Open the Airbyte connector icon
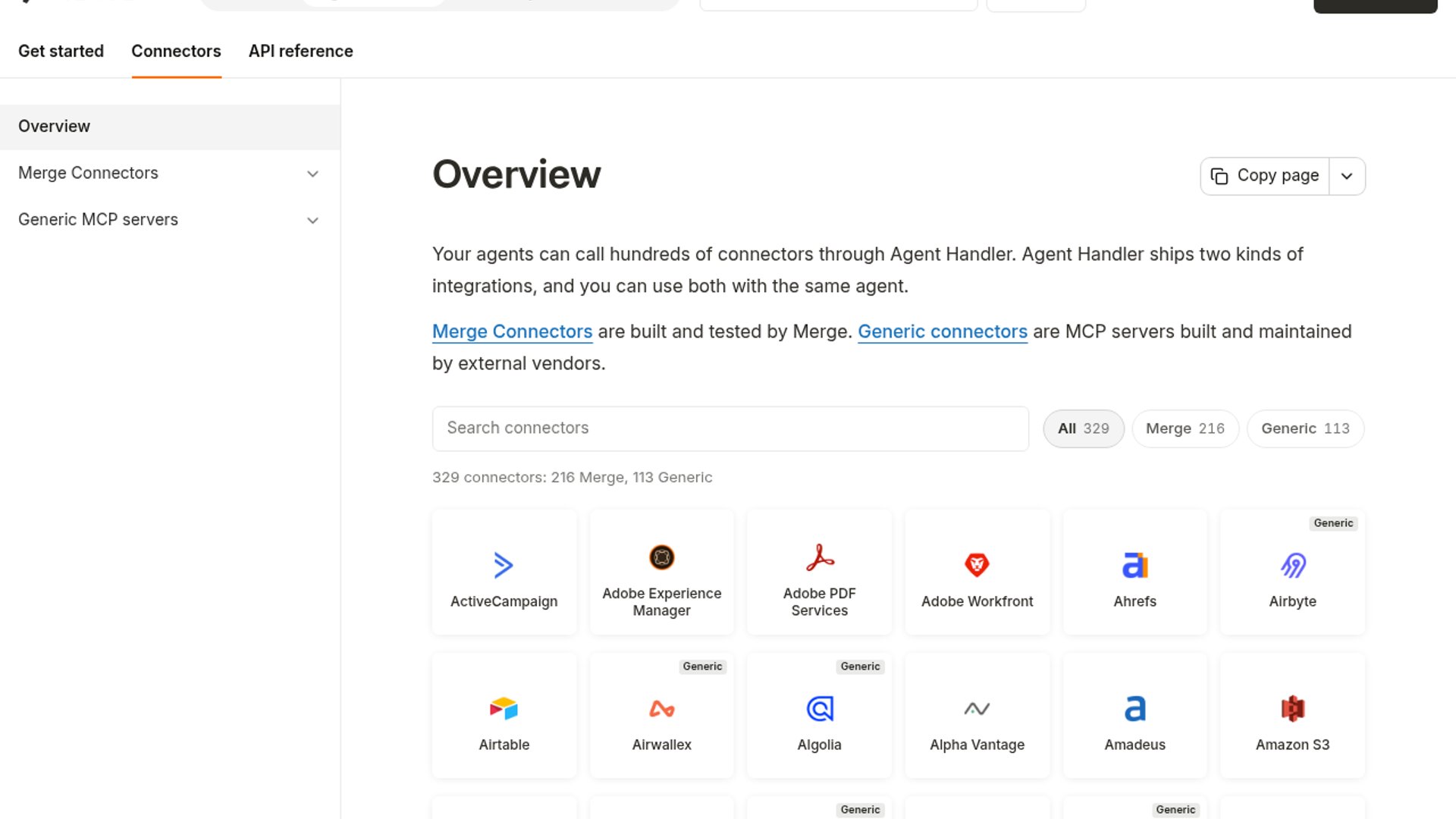1456x819 pixels. tap(1292, 565)
